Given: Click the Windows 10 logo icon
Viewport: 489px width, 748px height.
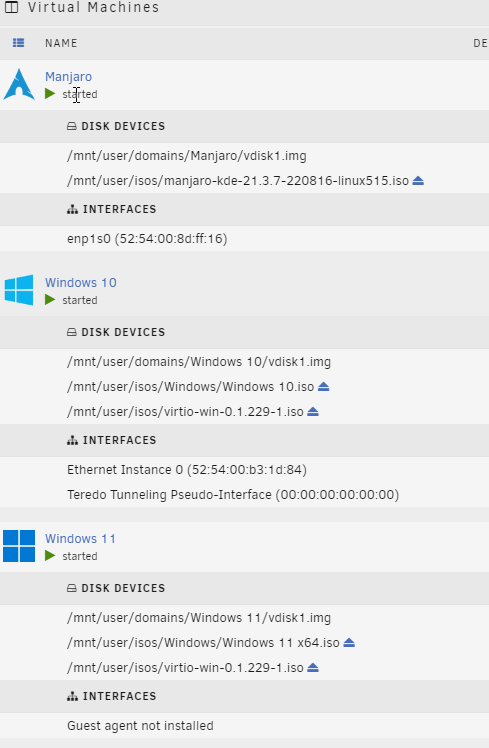Looking at the screenshot, I should (19, 290).
